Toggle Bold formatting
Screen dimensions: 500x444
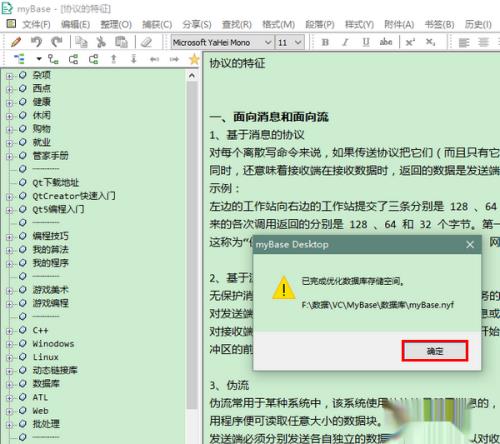[x=325, y=42]
